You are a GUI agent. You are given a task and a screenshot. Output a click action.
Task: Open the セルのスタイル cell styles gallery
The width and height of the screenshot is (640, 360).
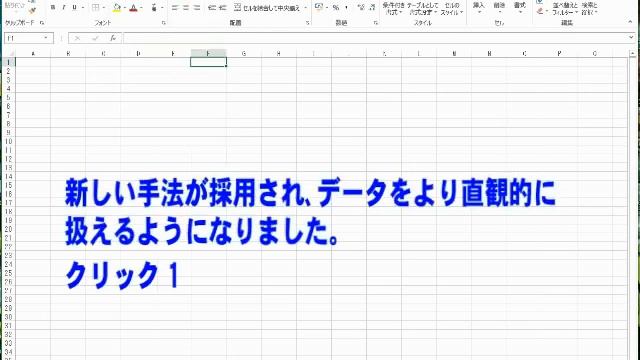point(451,8)
